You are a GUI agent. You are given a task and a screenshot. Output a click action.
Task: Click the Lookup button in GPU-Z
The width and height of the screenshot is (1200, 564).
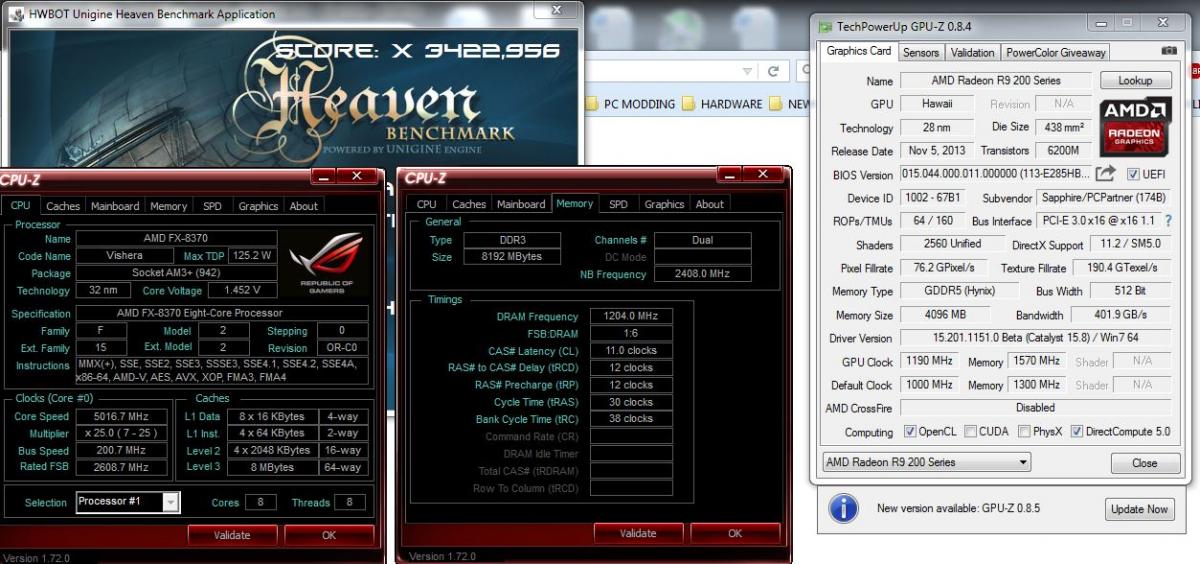pos(1135,80)
